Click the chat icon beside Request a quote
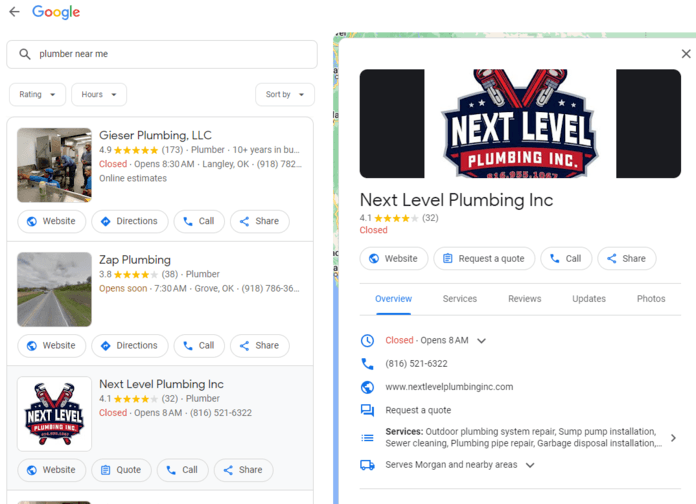The height and width of the screenshot is (504, 696). 367,410
